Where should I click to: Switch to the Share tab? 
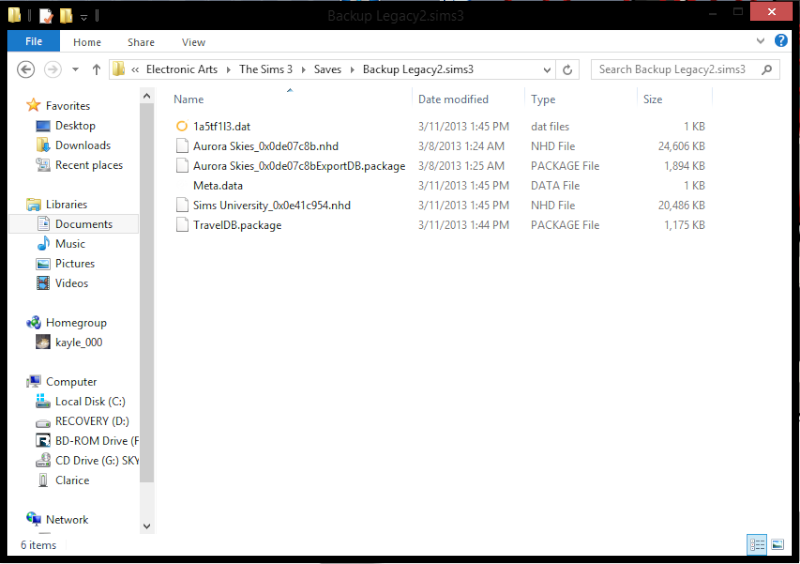pyautogui.click(x=141, y=42)
